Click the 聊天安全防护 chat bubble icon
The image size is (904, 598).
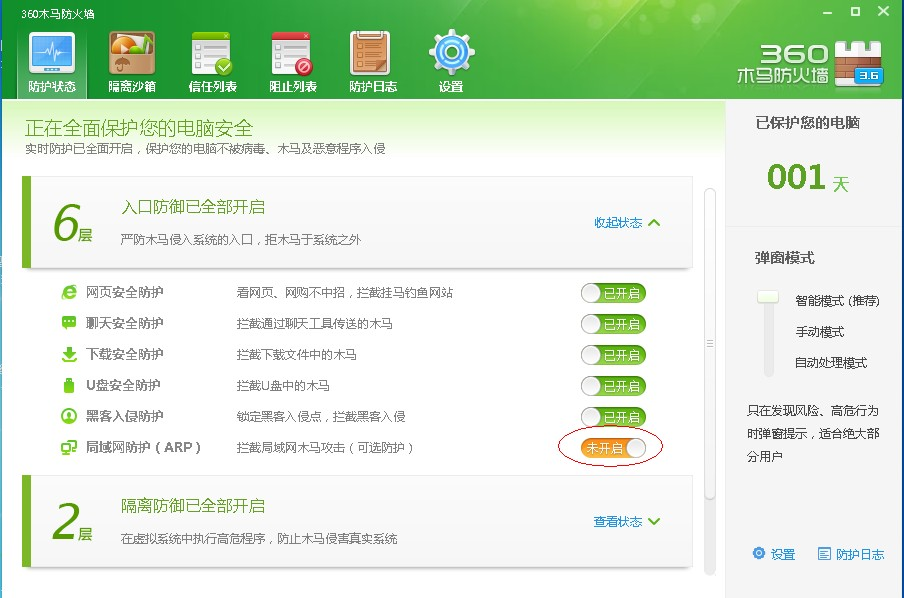pyautogui.click(x=69, y=323)
